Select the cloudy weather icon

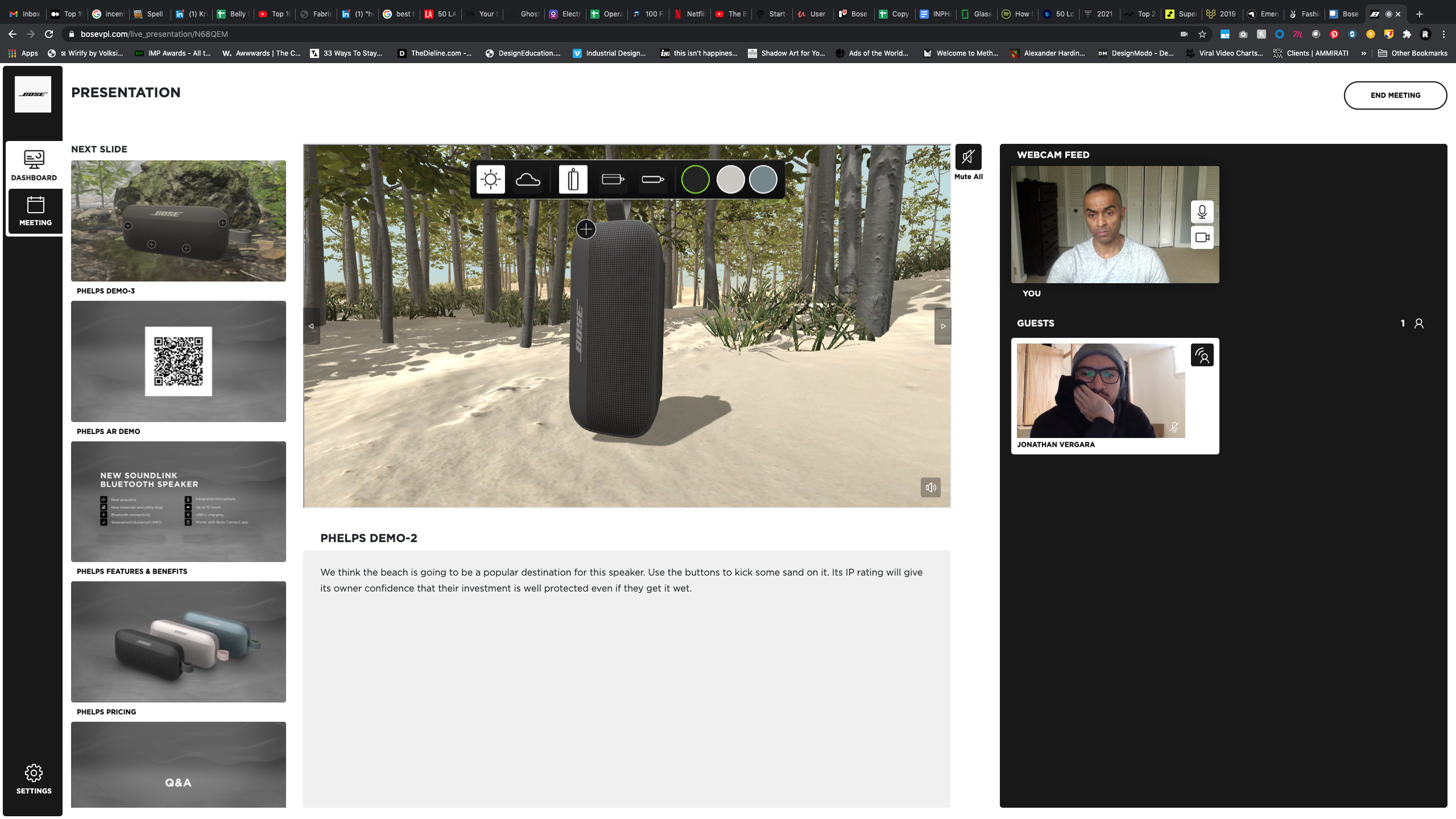528,179
